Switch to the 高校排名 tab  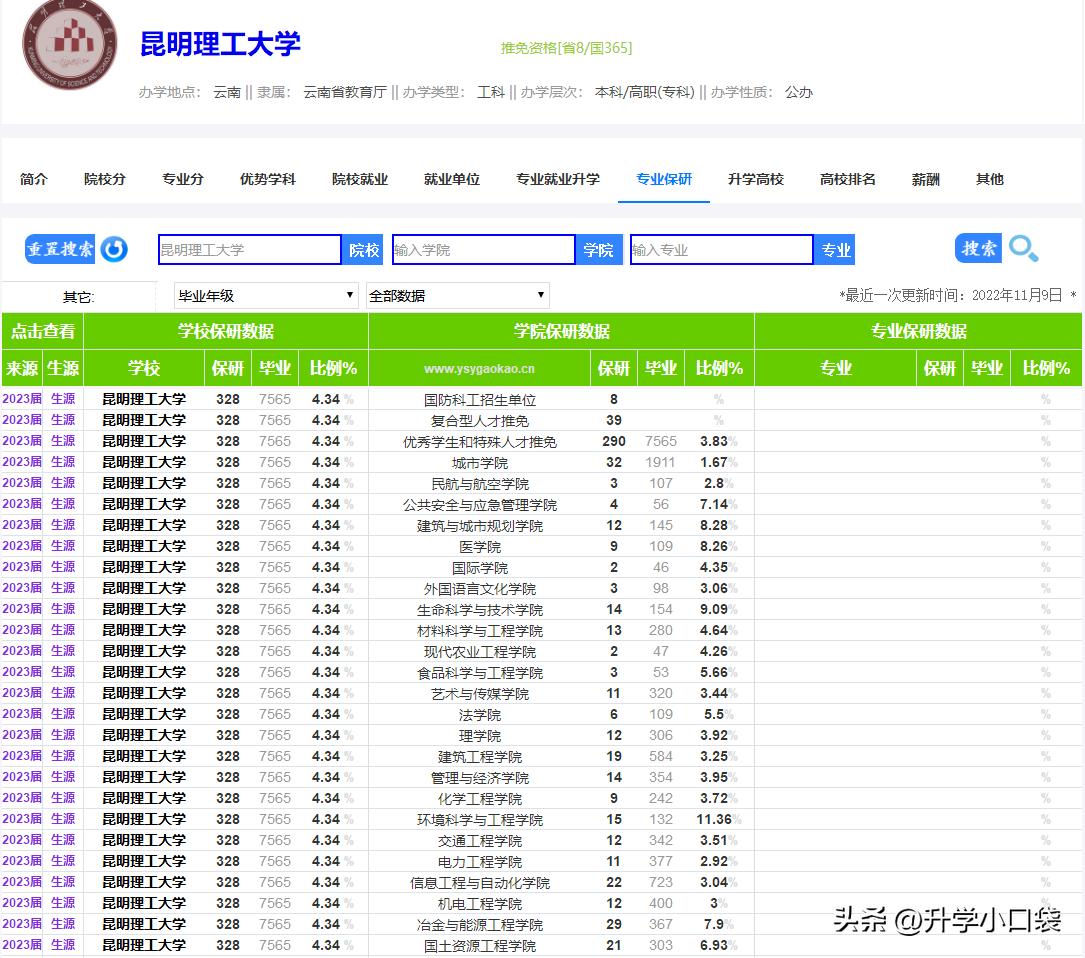[847, 179]
